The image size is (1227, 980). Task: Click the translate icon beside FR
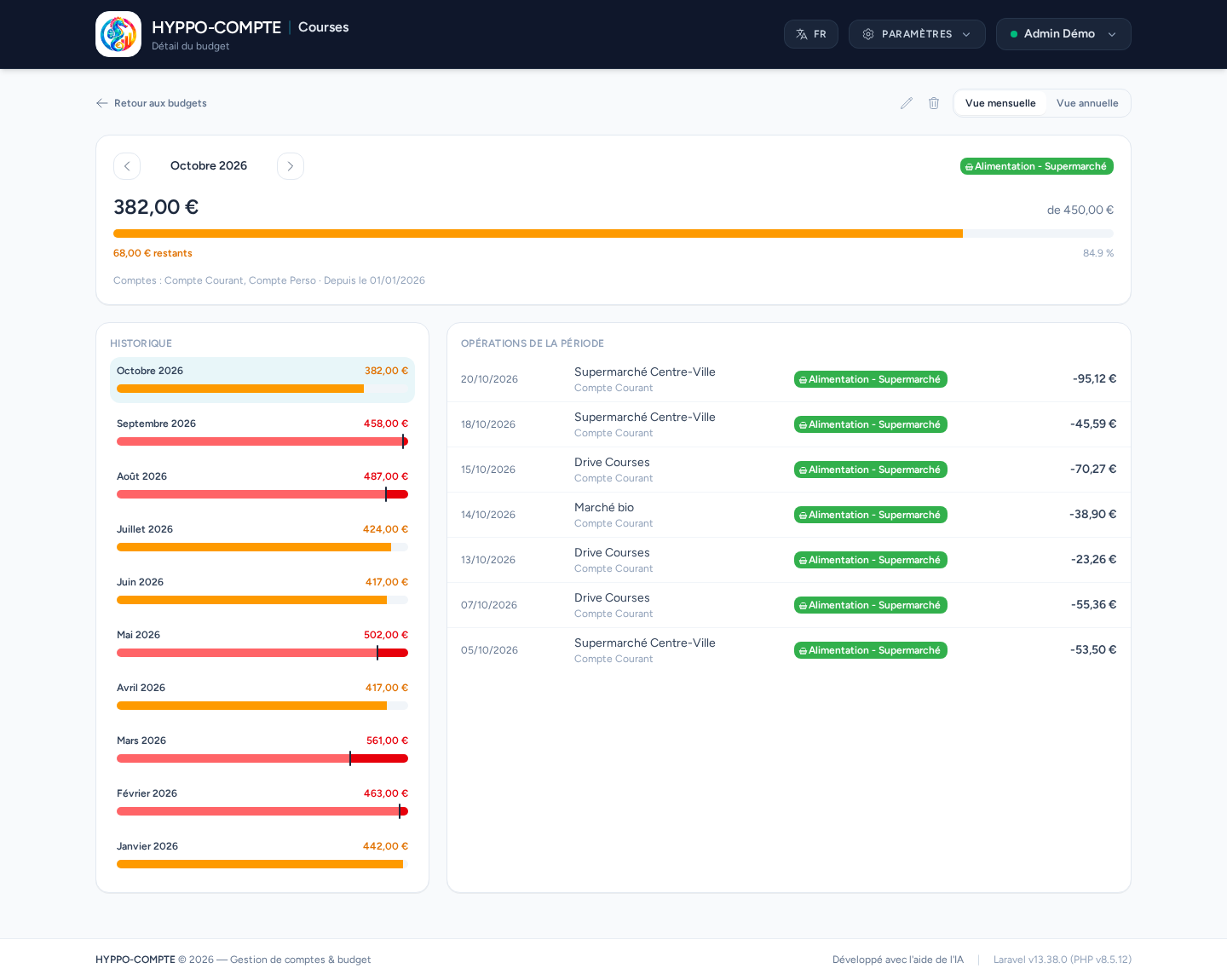[x=802, y=34]
